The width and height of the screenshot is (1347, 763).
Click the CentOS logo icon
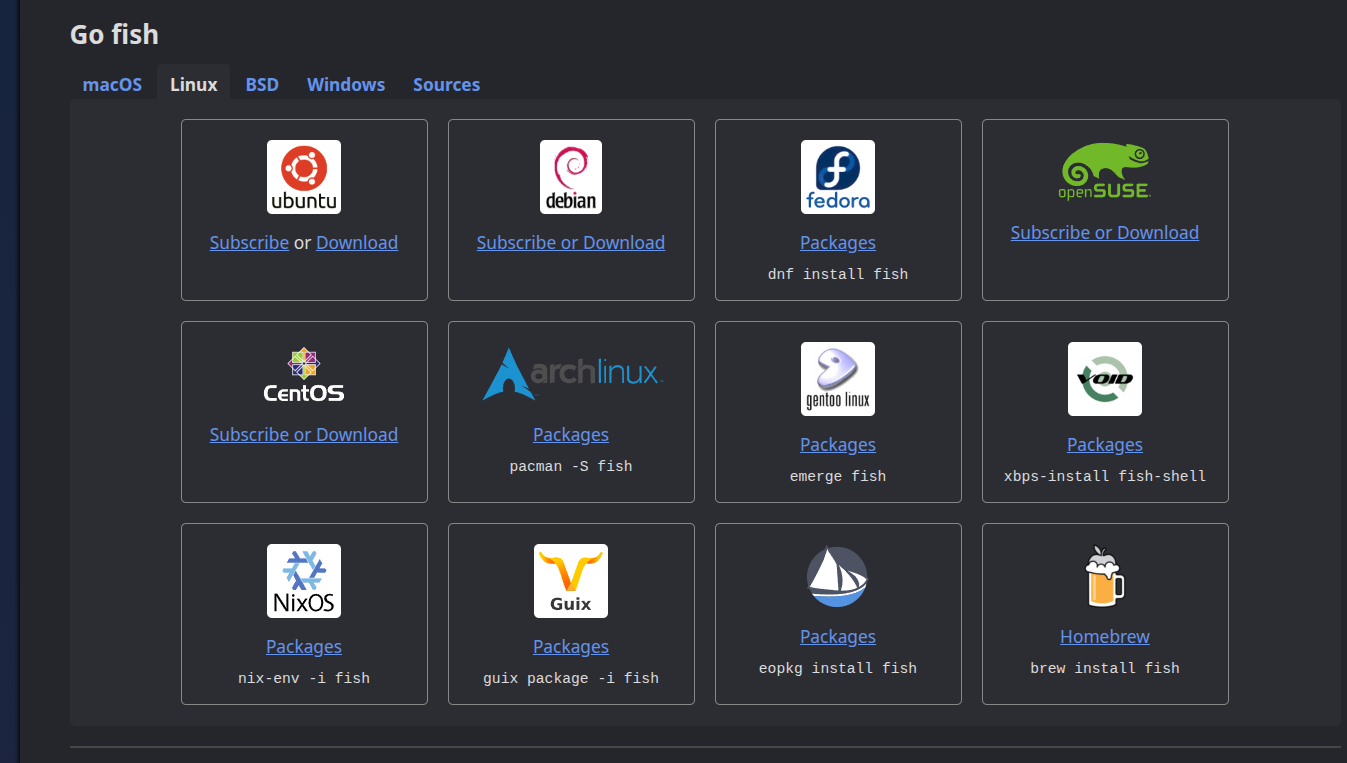(304, 374)
